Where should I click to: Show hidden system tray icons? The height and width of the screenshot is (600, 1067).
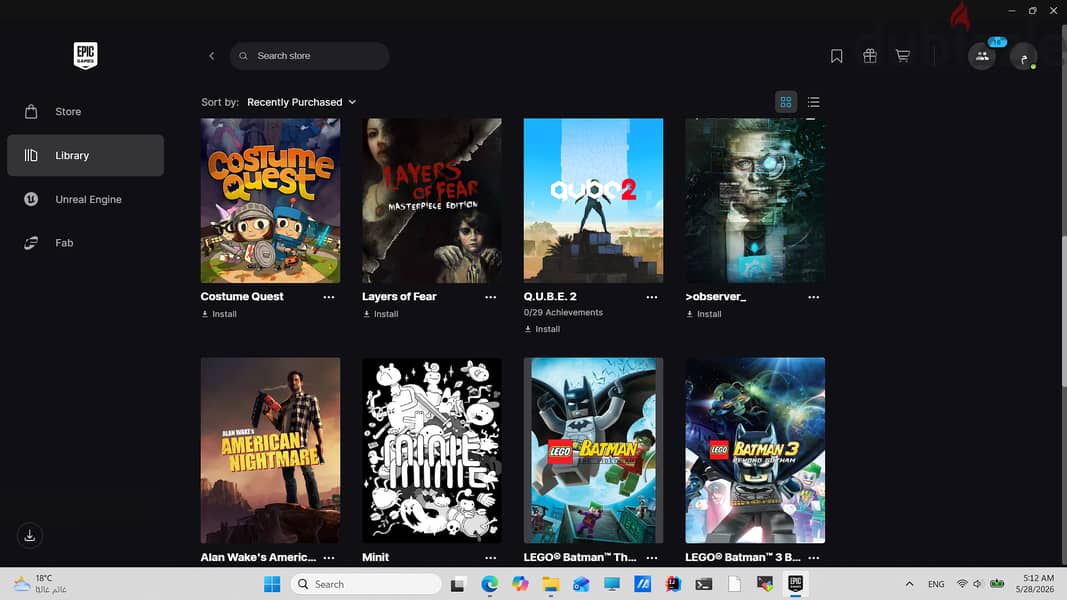pyautogui.click(x=909, y=584)
